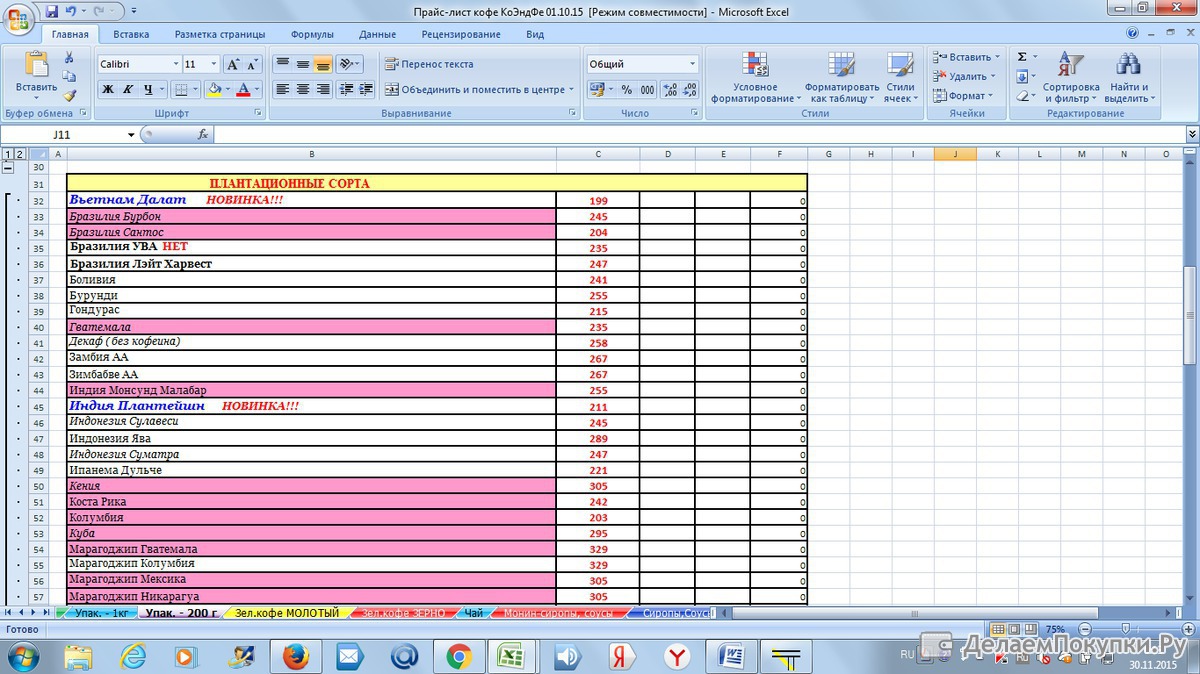This screenshot has height=674, width=1200.
Task: Undo the last action in the quick access toolbar
Action: tap(70, 12)
